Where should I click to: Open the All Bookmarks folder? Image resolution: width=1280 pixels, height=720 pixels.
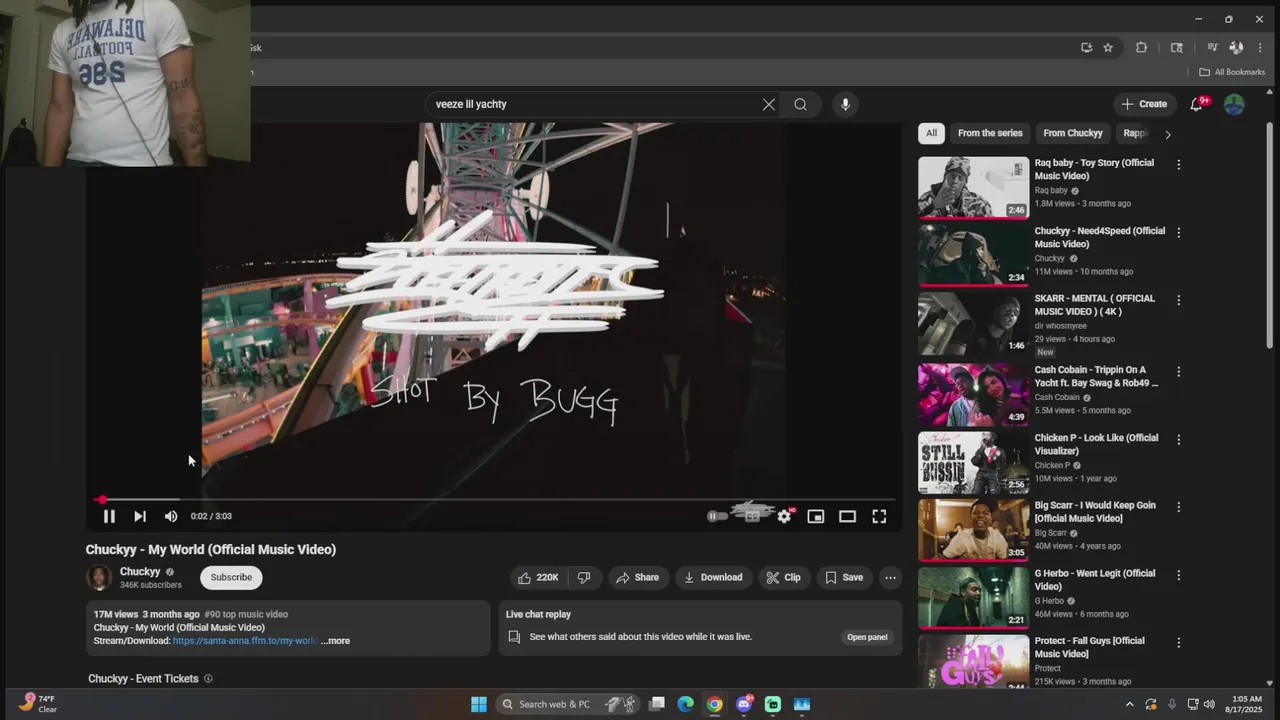[x=1232, y=72]
